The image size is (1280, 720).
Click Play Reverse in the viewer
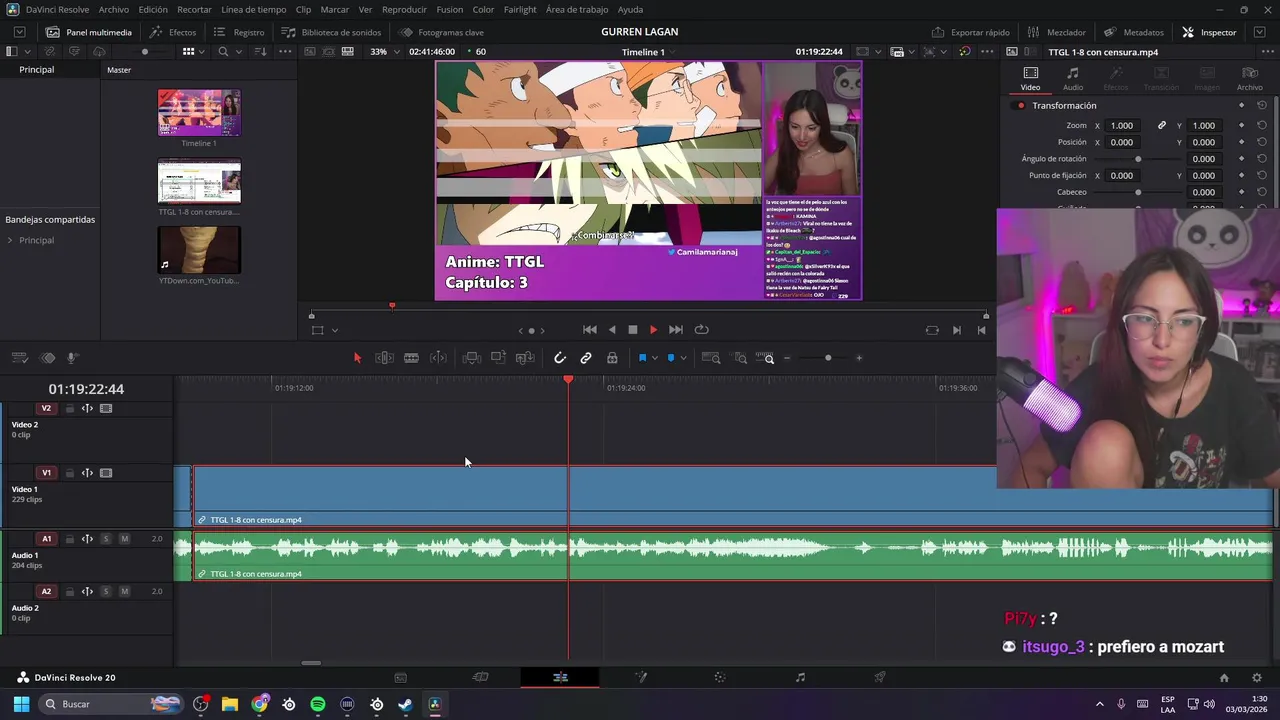(x=612, y=330)
